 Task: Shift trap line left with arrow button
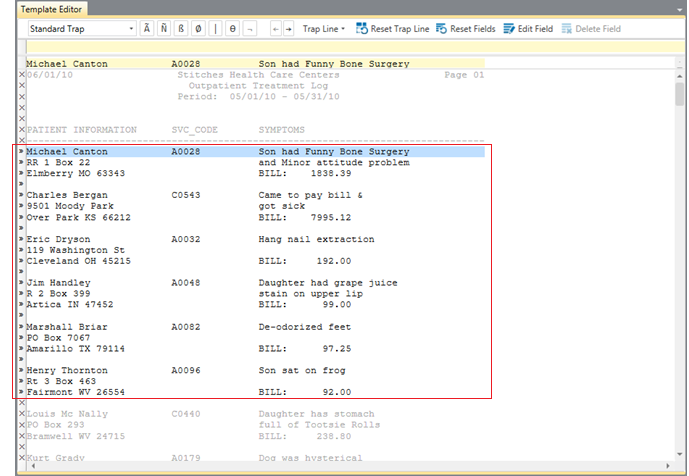coord(276,29)
